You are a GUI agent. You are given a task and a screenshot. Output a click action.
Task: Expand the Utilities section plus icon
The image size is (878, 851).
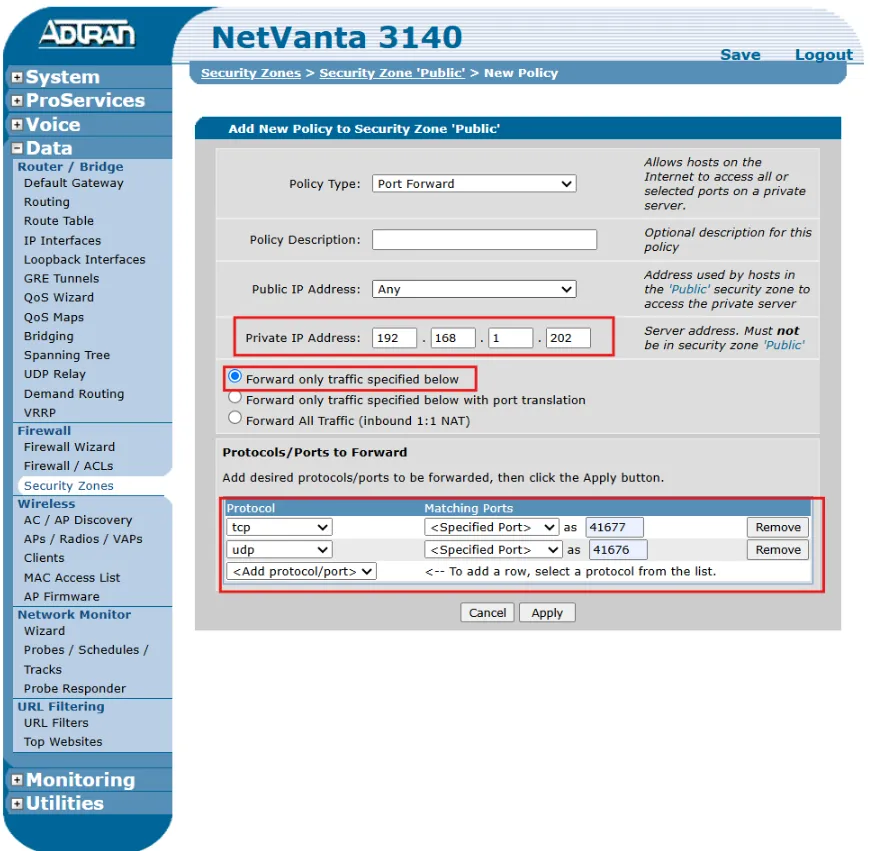[17, 804]
